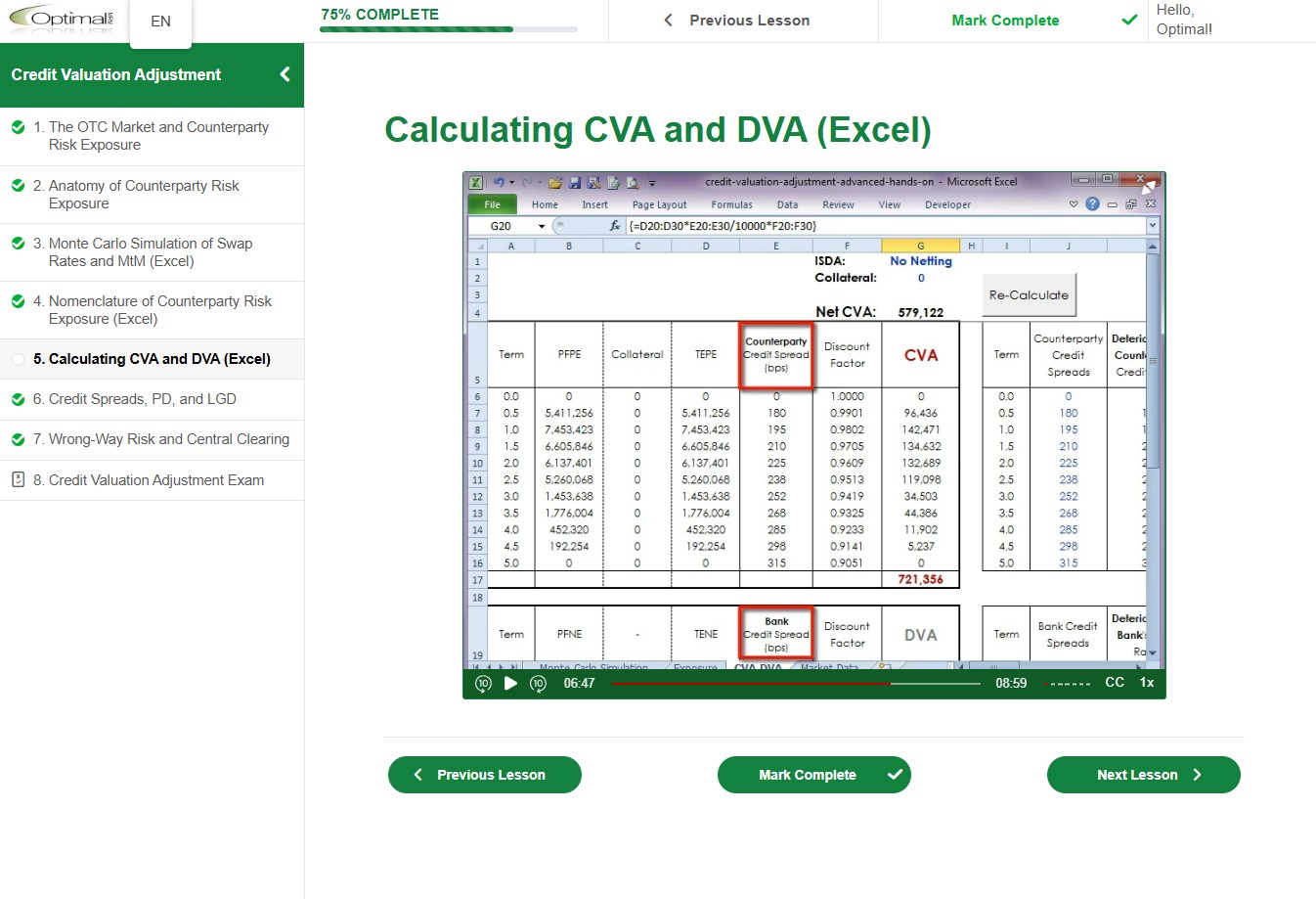The height and width of the screenshot is (899, 1316).
Task: Skip ahead 10 seconds using icon right of Play
Action: pos(538,684)
